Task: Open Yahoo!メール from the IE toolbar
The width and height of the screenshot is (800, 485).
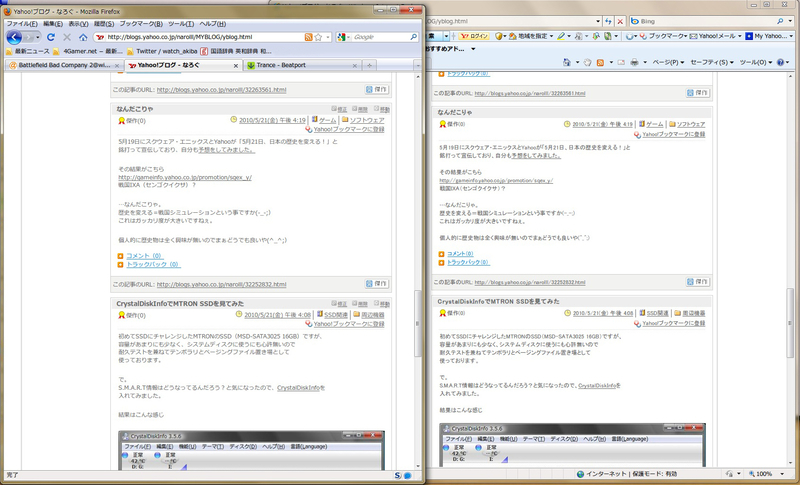Action: pos(712,36)
